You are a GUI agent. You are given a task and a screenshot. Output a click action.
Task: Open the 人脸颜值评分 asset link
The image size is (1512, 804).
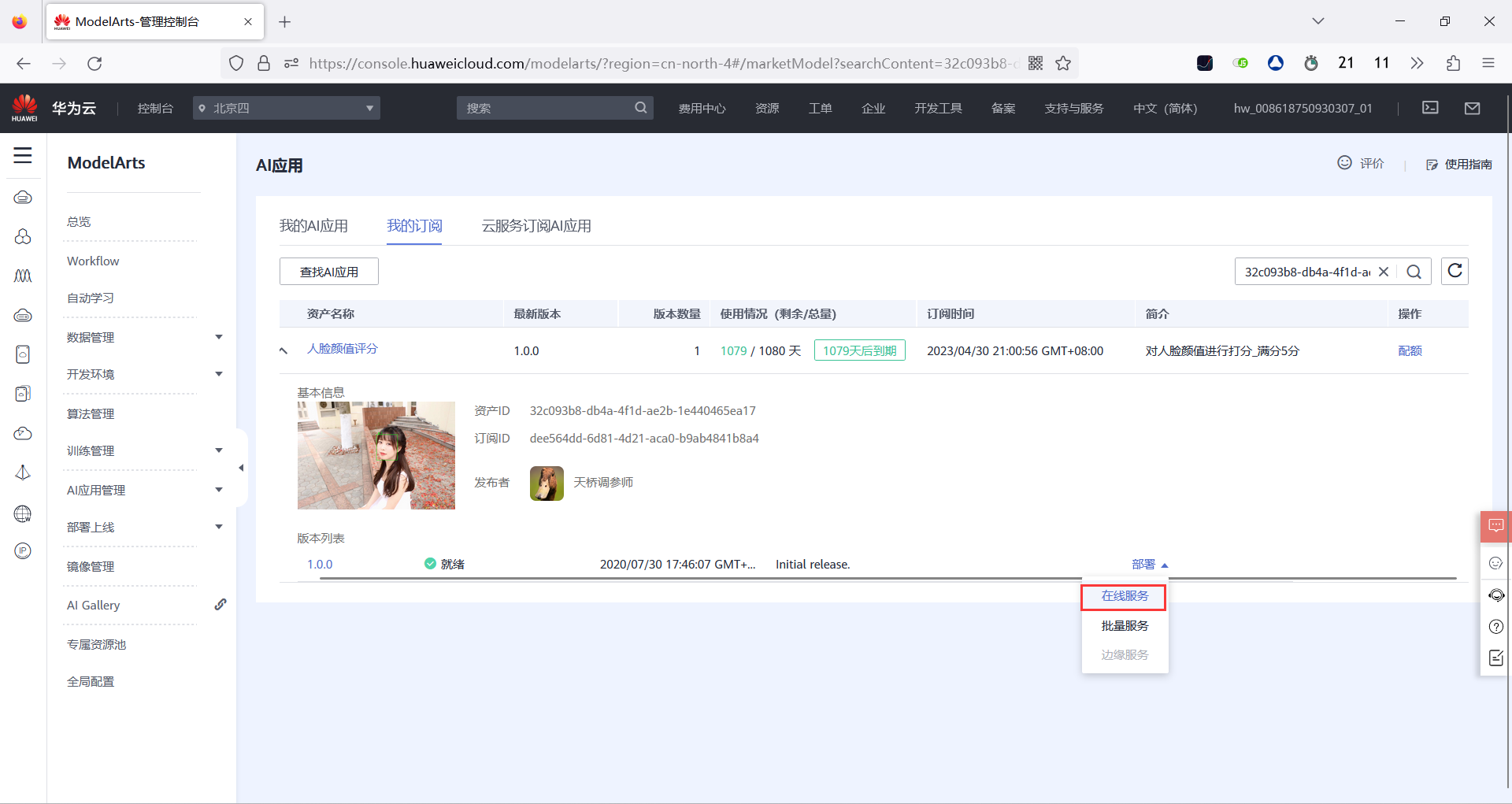point(342,349)
